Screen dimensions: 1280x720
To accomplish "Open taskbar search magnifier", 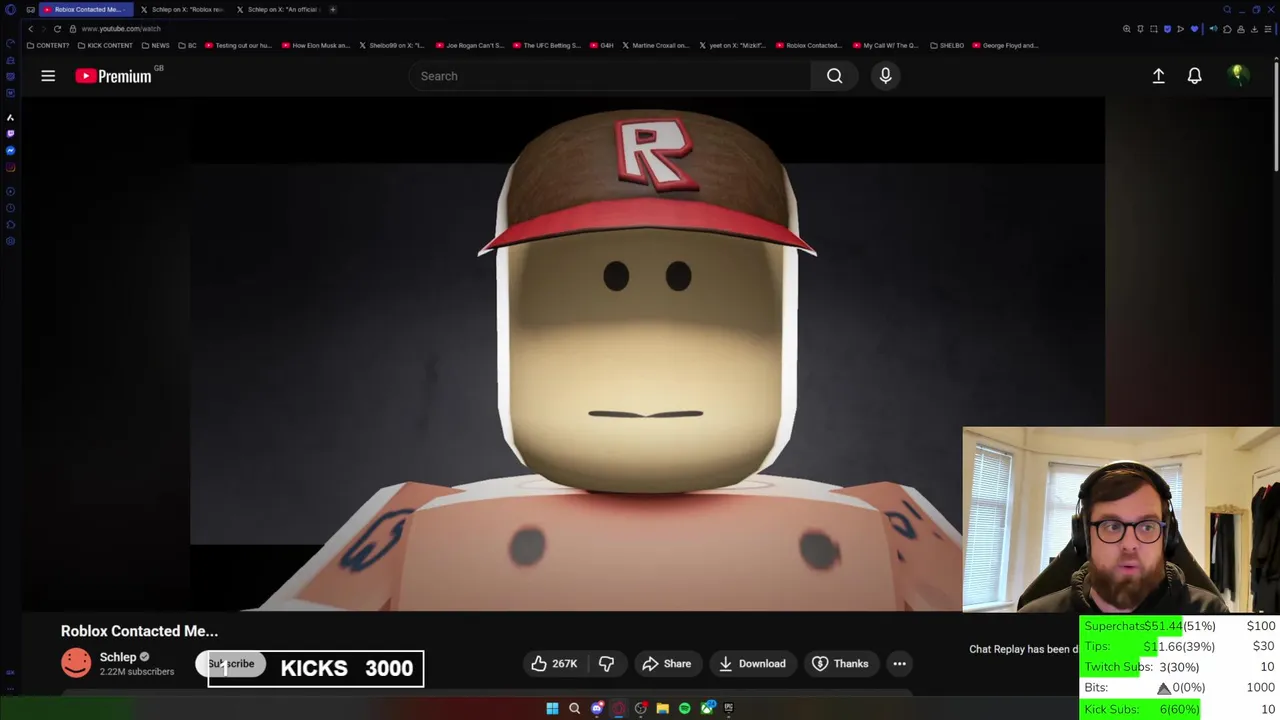I will (574, 708).
